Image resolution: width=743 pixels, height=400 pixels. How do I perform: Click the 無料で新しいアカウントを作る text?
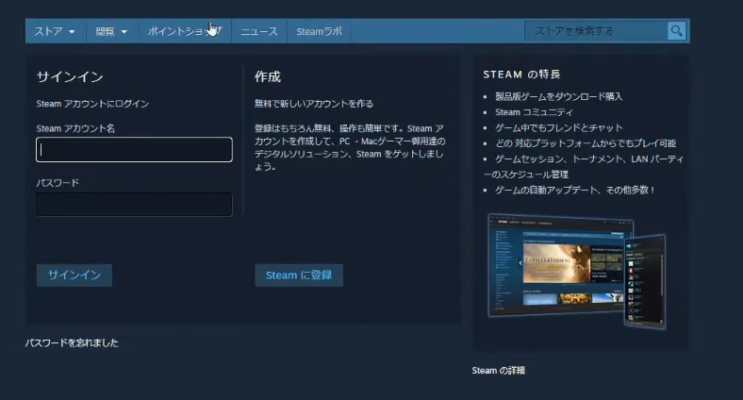(x=314, y=104)
